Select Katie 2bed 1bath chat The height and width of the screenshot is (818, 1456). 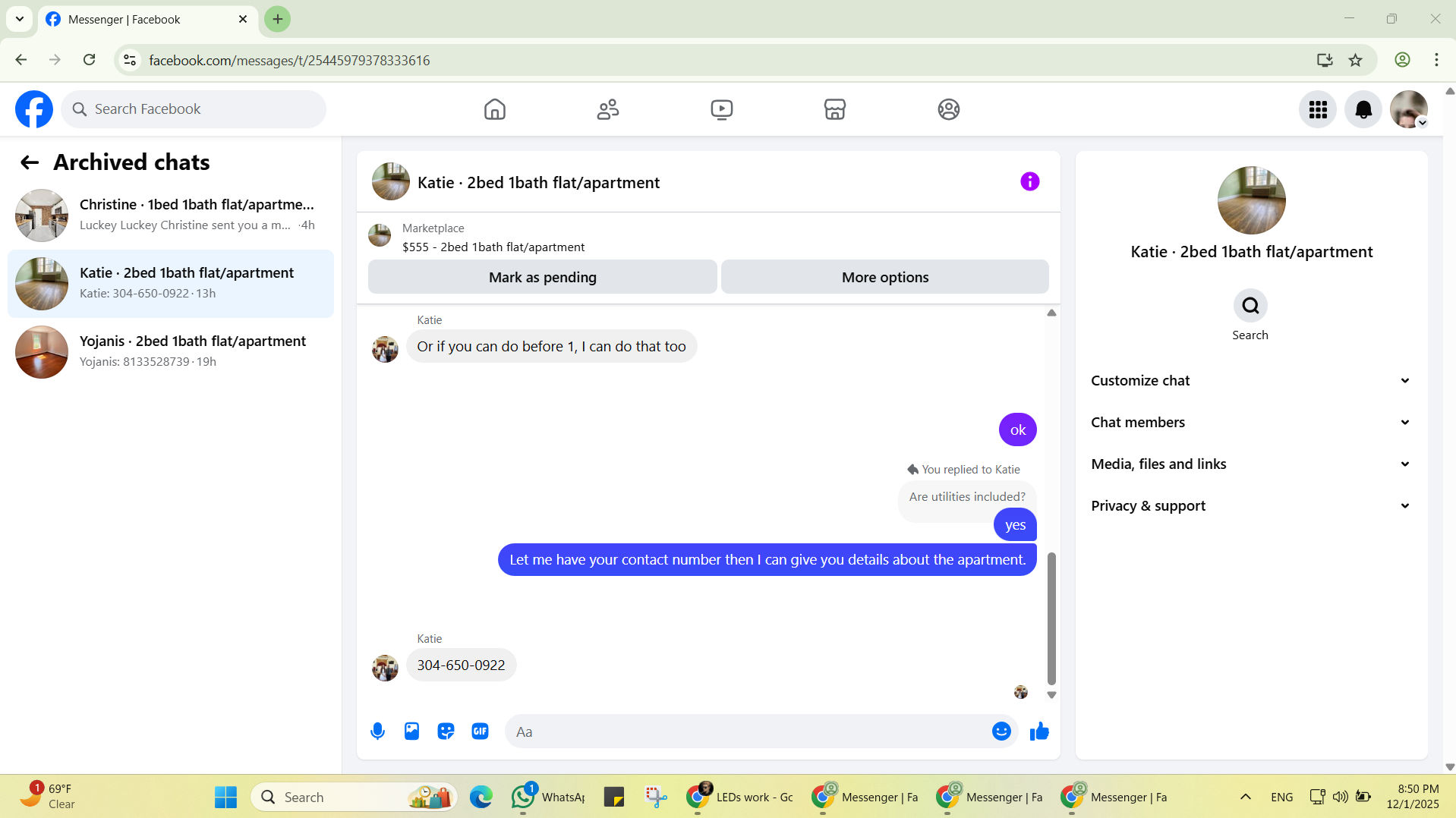(x=171, y=284)
